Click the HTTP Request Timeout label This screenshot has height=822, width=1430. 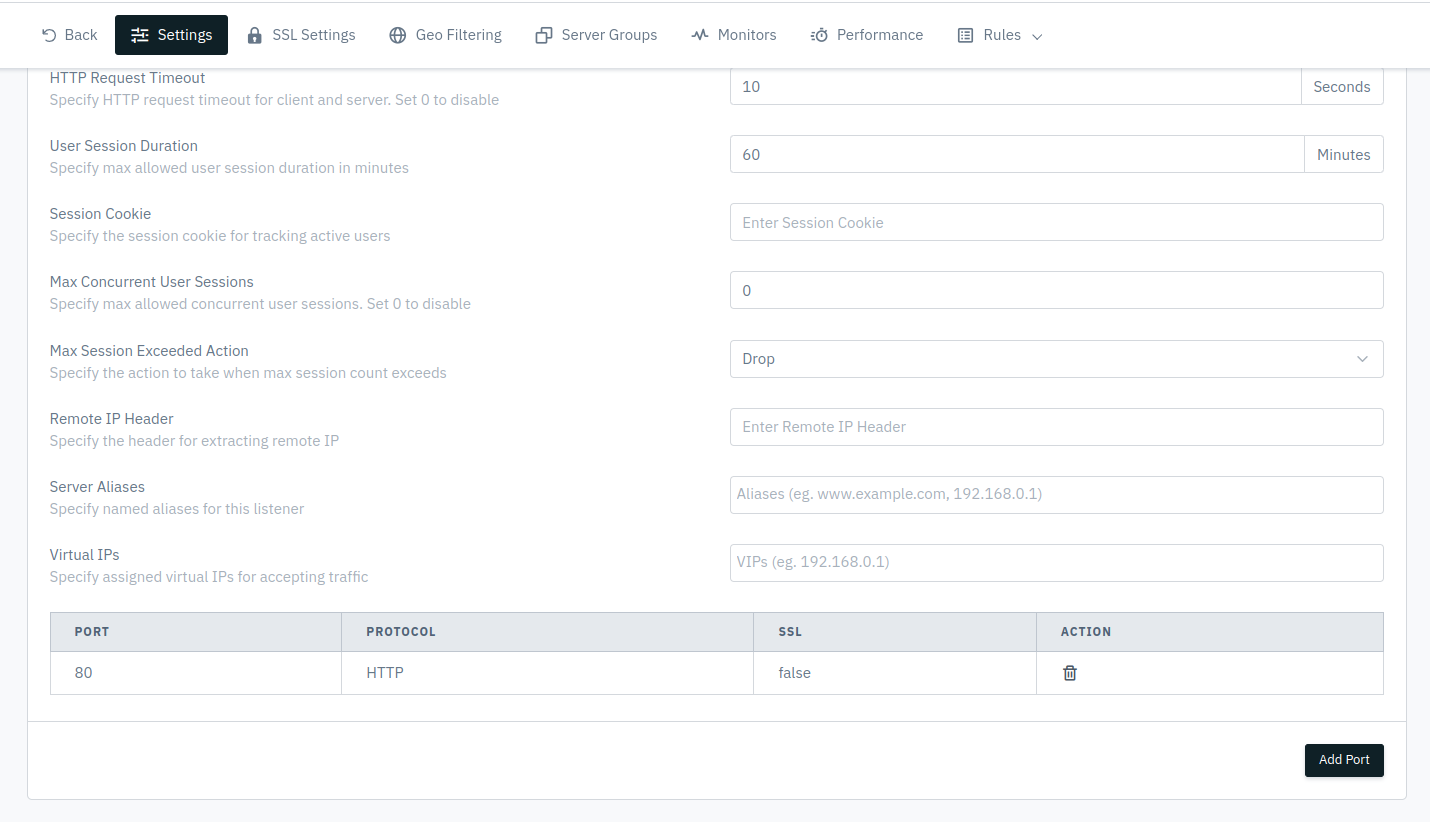click(128, 78)
